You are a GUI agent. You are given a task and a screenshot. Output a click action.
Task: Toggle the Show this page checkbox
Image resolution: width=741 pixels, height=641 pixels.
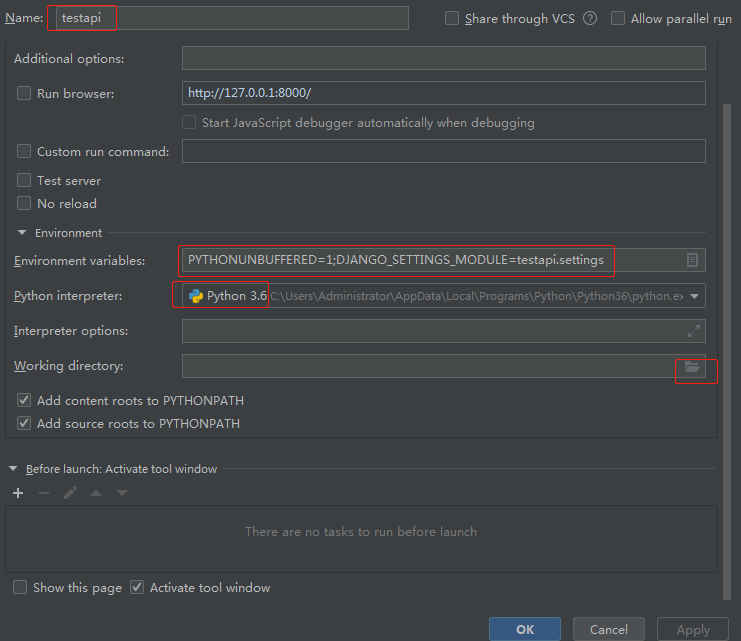click(x=20, y=587)
